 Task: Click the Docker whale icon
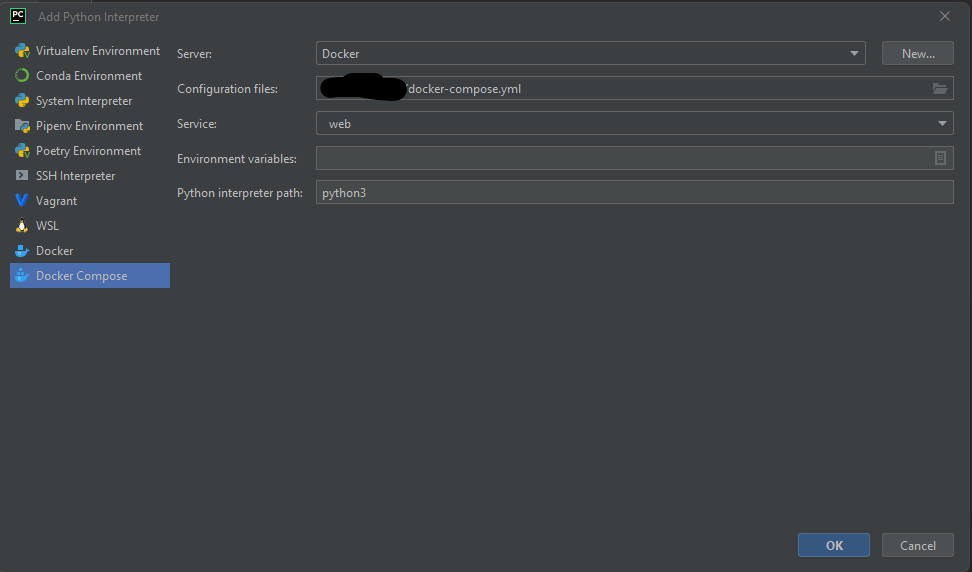pos(22,250)
